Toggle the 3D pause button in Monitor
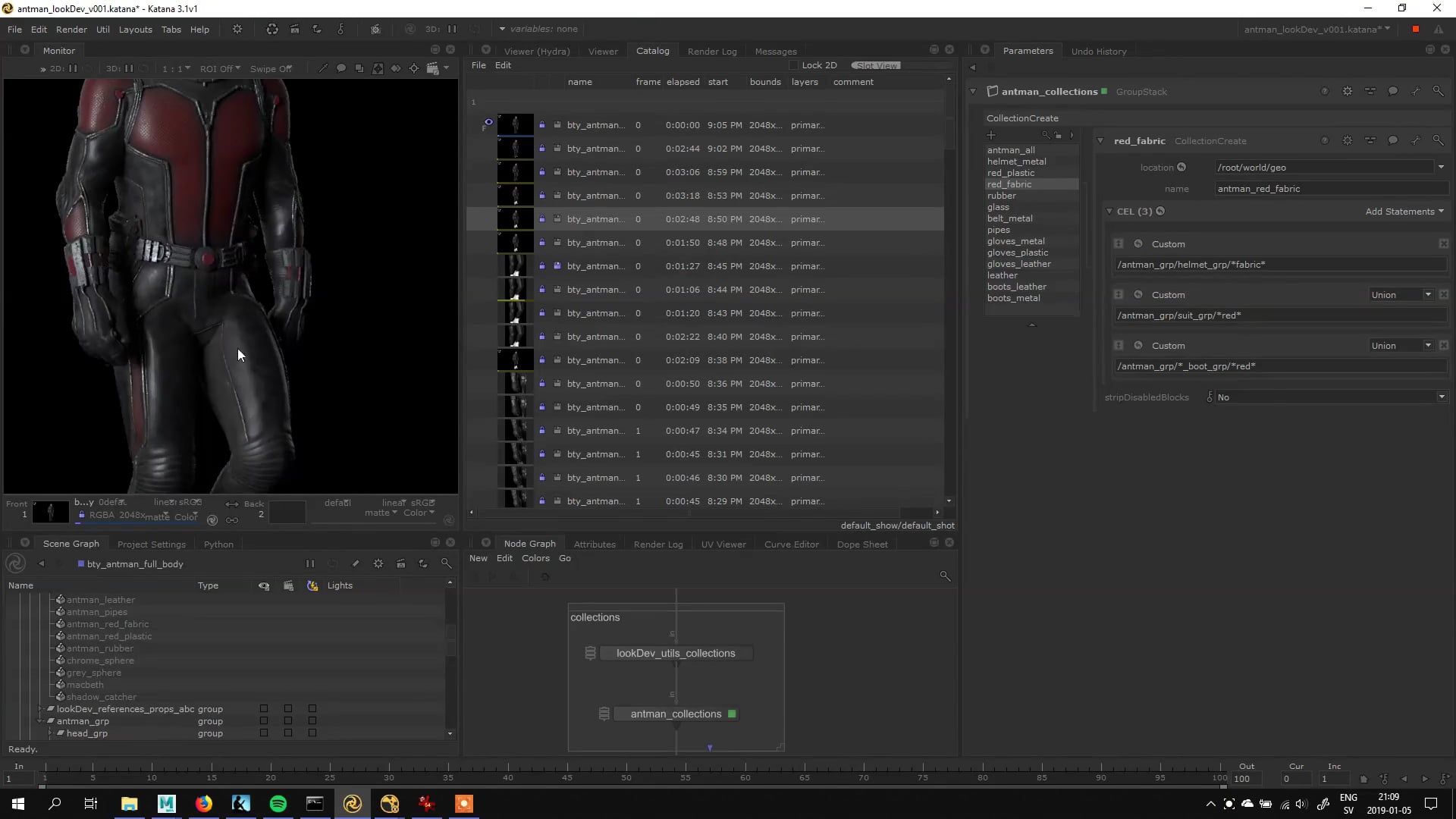This screenshot has width=1456, height=819. (x=129, y=68)
